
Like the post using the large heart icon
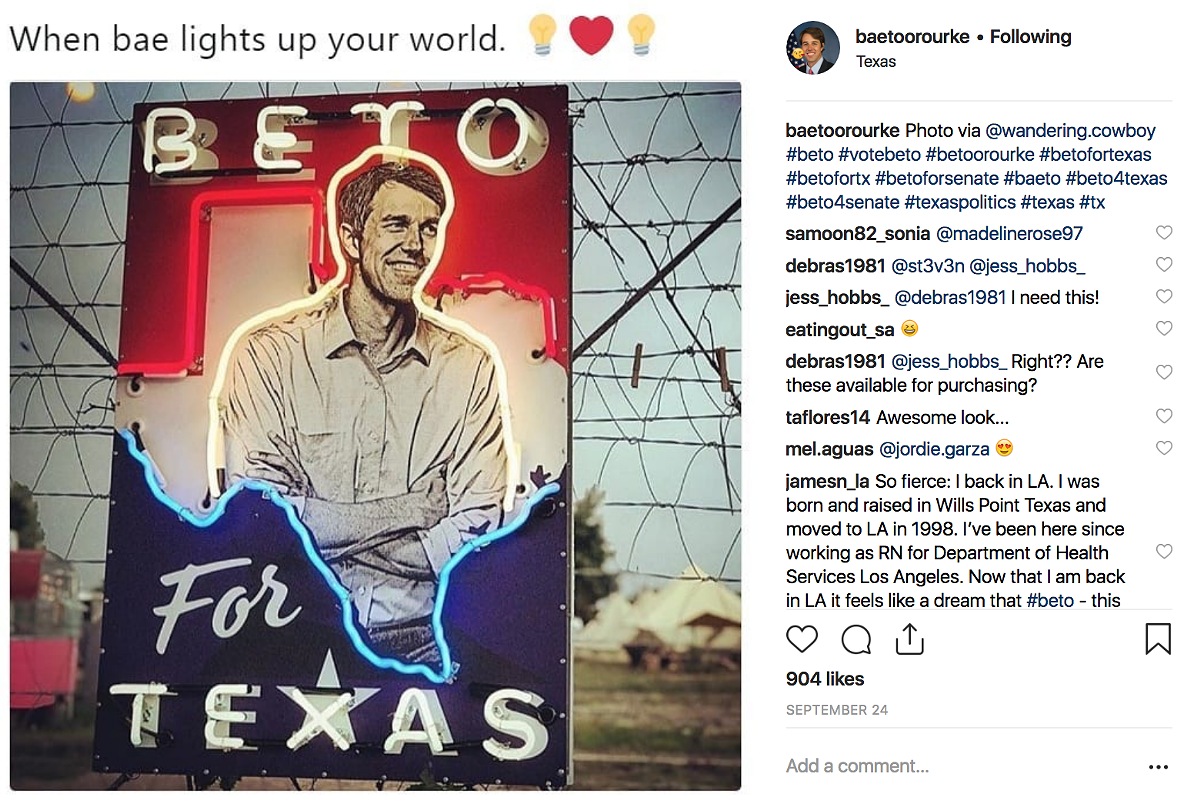pos(802,639)
